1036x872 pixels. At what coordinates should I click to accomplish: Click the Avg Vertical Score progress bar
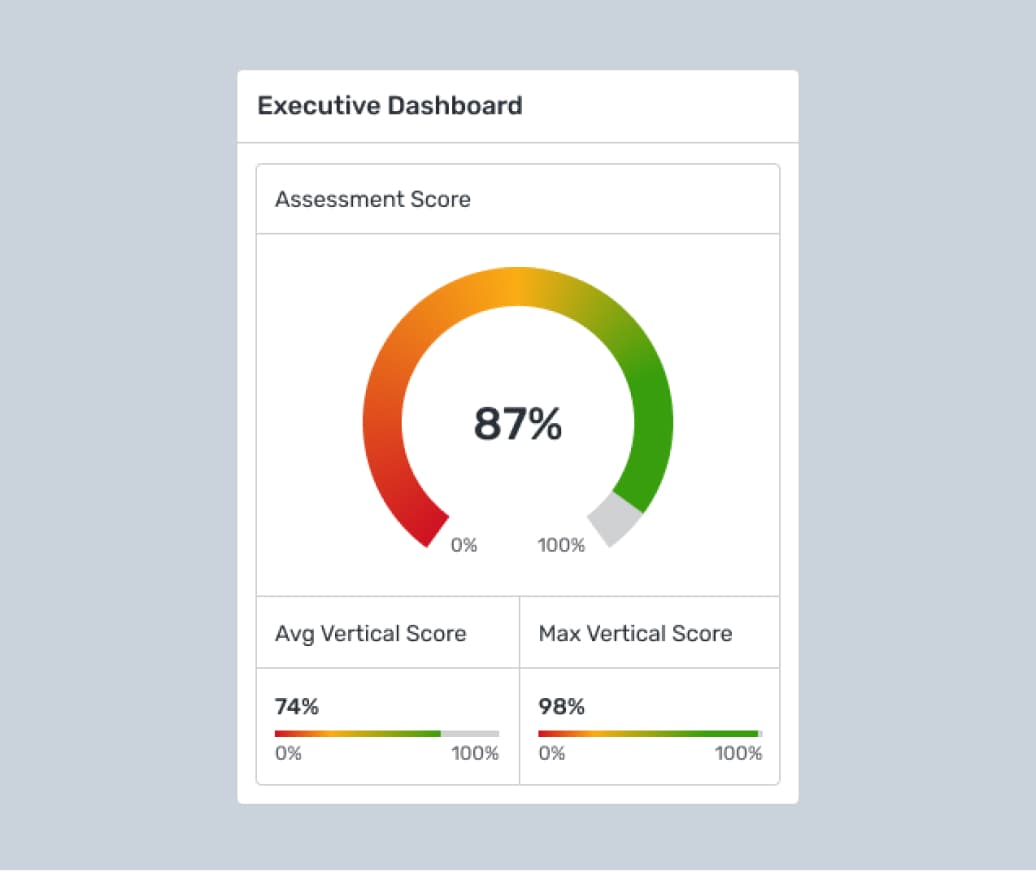point(358,733)
